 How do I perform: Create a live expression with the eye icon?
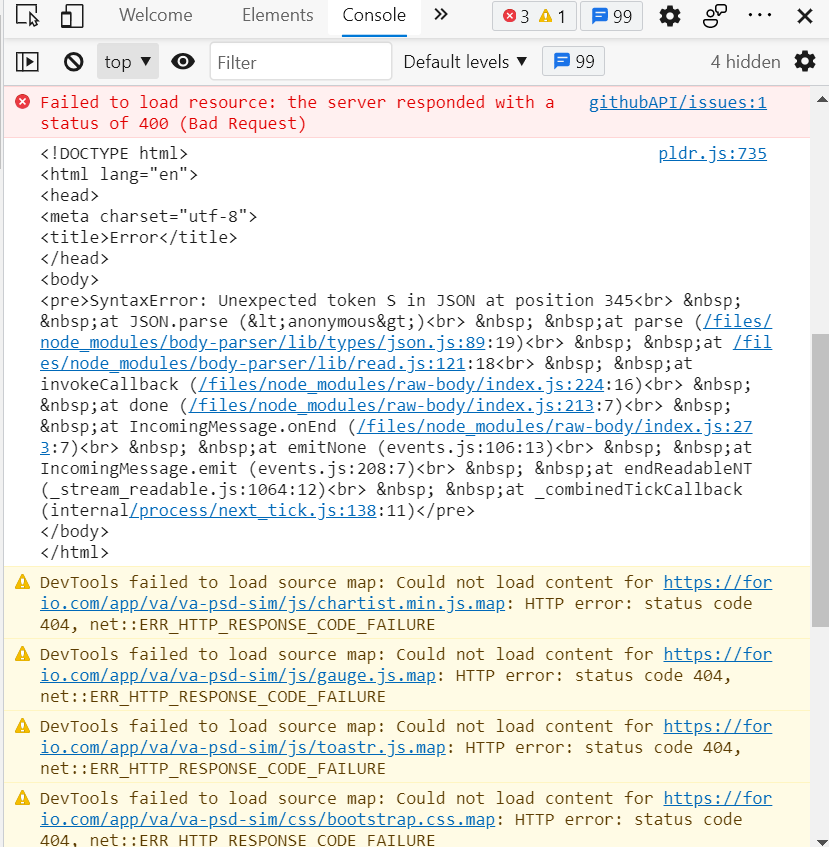(x=183, y=61)
